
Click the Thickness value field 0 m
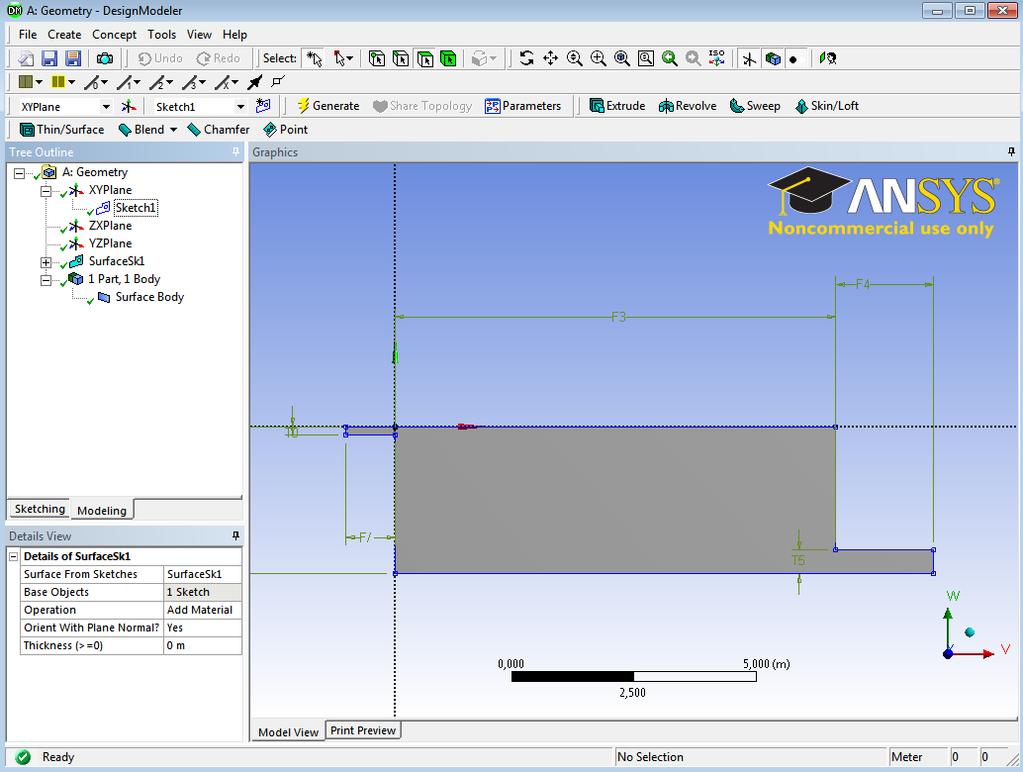(x=202, y=645)
